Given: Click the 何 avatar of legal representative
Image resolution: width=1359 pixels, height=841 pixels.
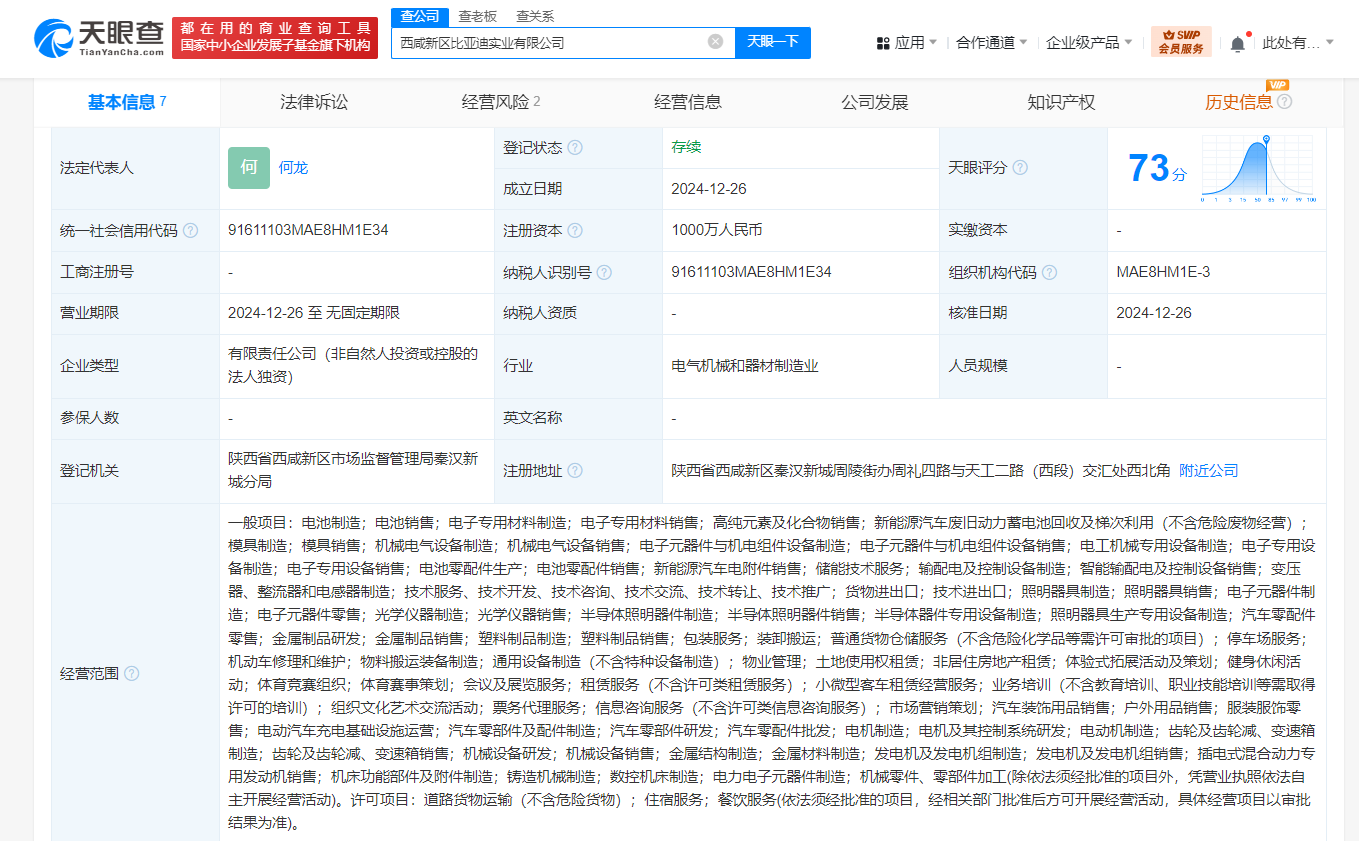Looking at the screenshot, I should (x=249, y=168).
